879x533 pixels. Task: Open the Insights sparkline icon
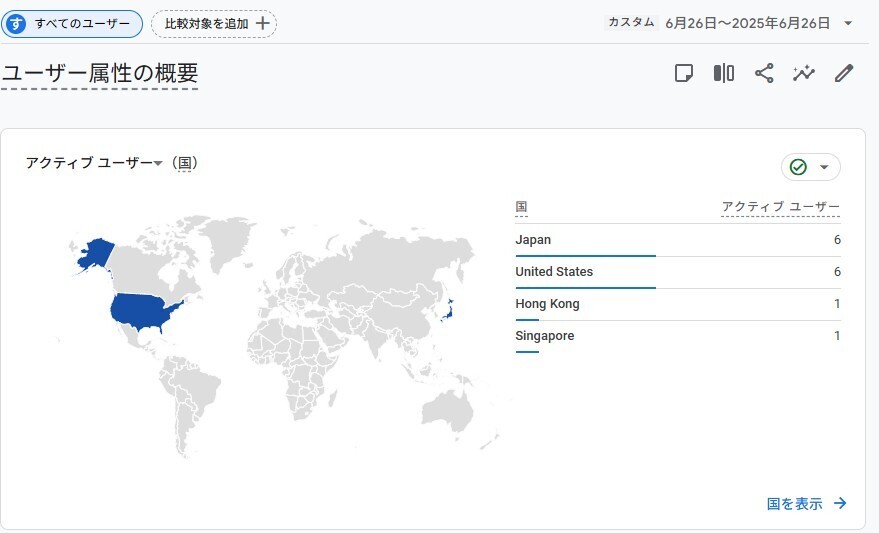tap(804, 73)
